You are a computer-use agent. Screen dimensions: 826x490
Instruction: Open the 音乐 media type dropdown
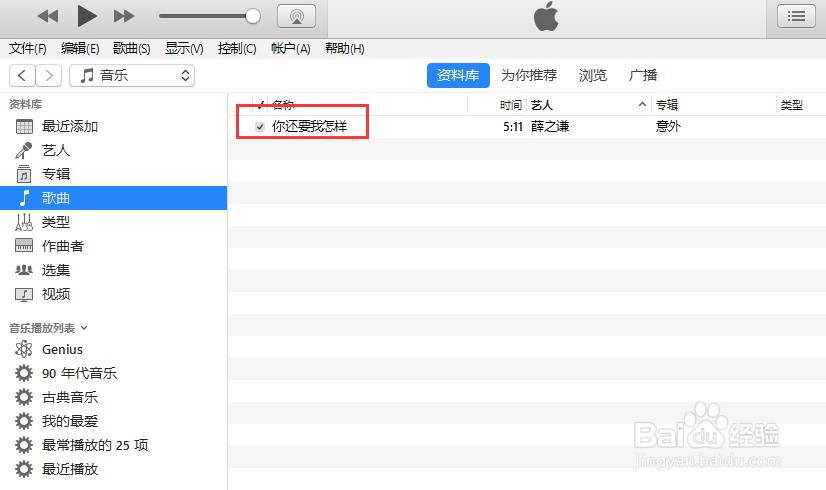[132, 75]
